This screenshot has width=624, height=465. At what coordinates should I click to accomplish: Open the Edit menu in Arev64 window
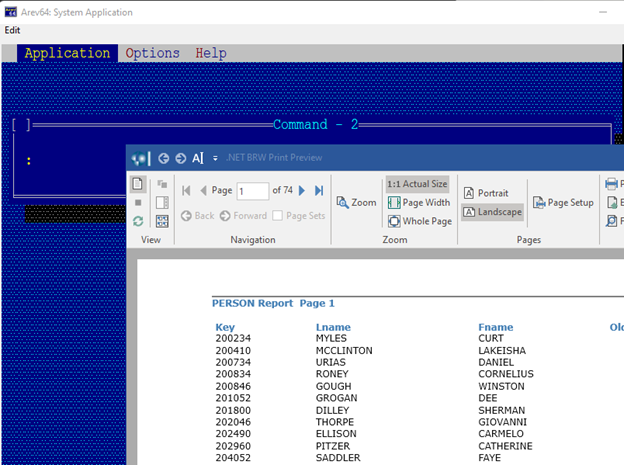click(12, 30)
